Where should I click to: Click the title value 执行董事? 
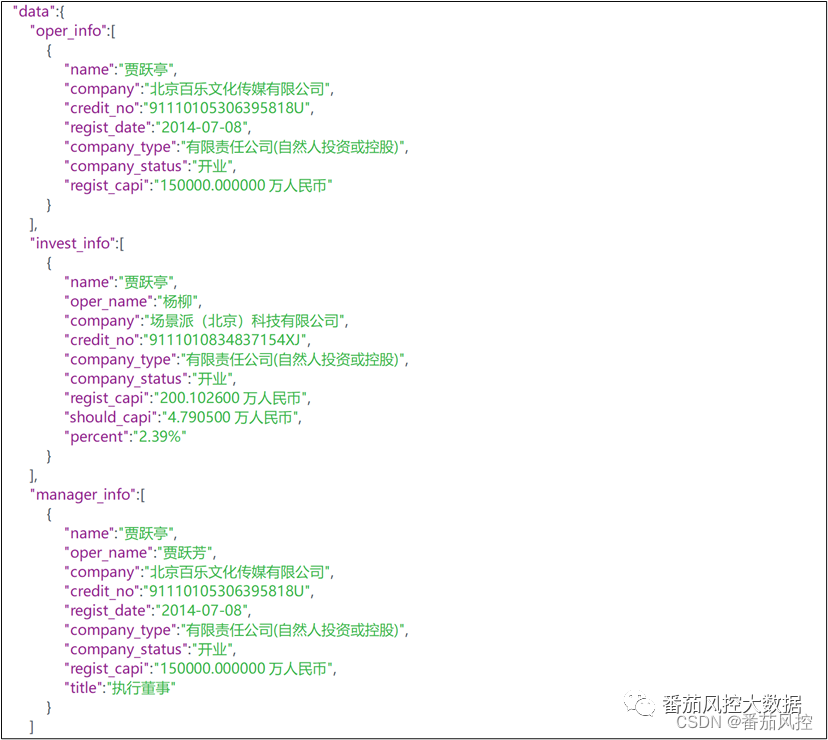142,688
